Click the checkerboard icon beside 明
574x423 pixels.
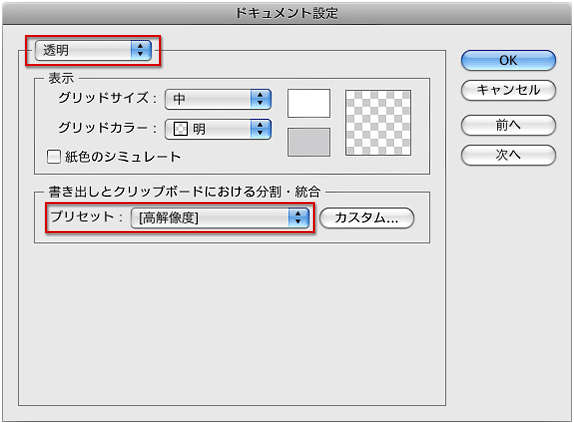point(180,129)
